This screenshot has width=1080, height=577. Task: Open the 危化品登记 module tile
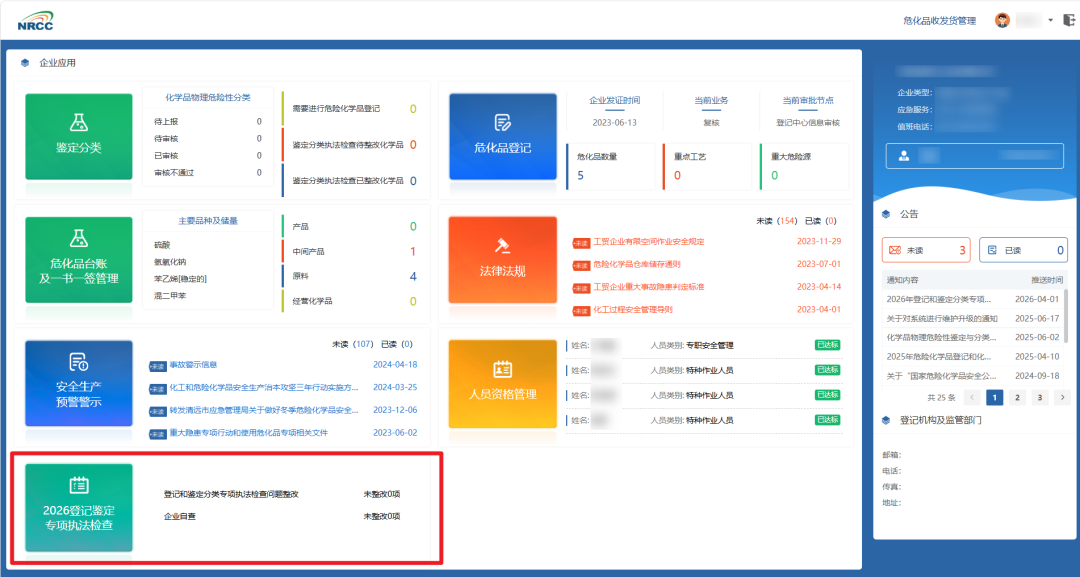click(x=503, y=137)
